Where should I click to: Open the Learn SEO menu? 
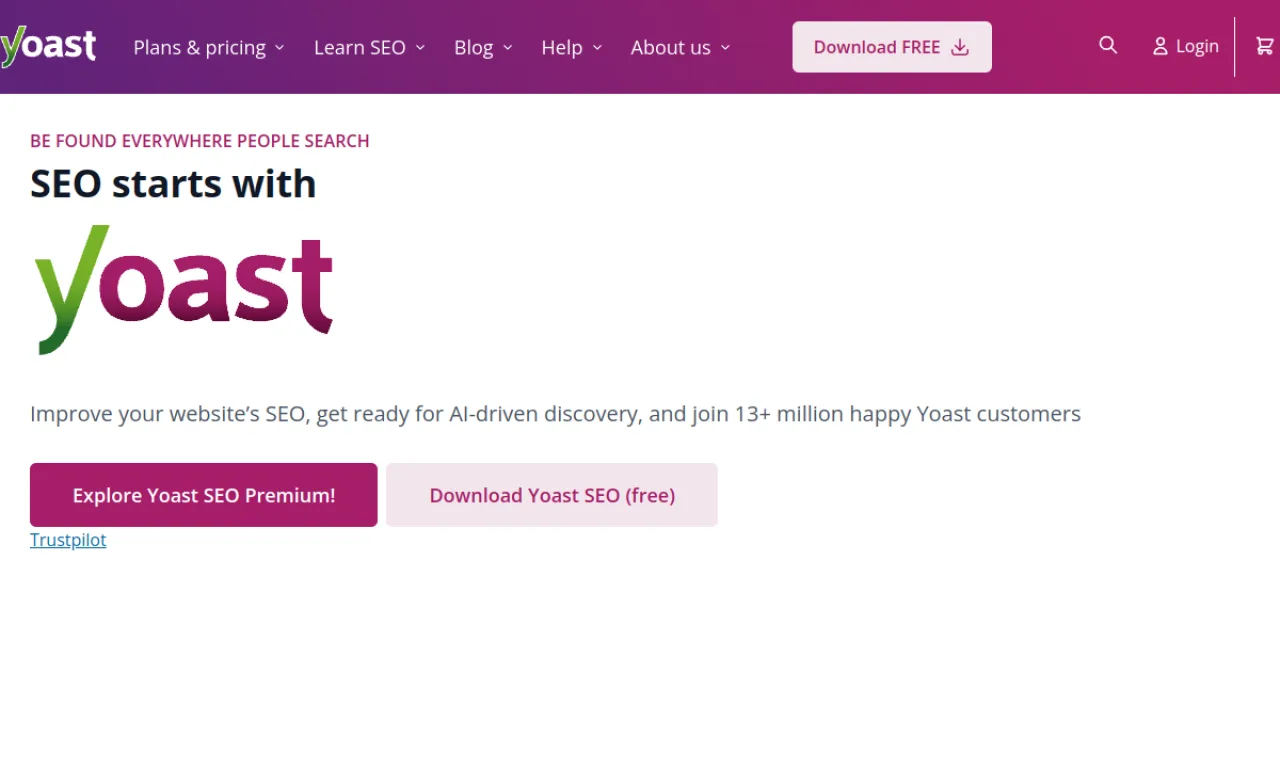[370, 47]
